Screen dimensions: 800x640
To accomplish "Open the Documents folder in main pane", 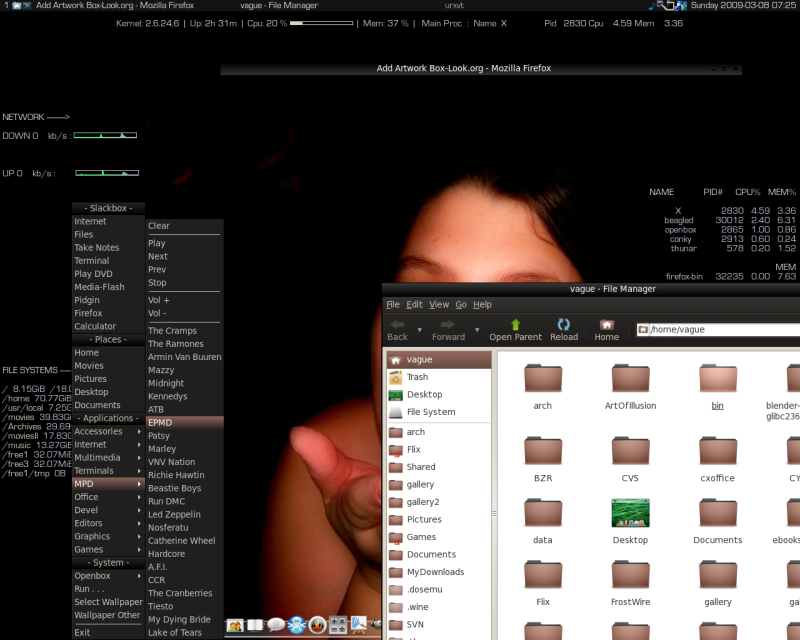I will pos(718,512).
